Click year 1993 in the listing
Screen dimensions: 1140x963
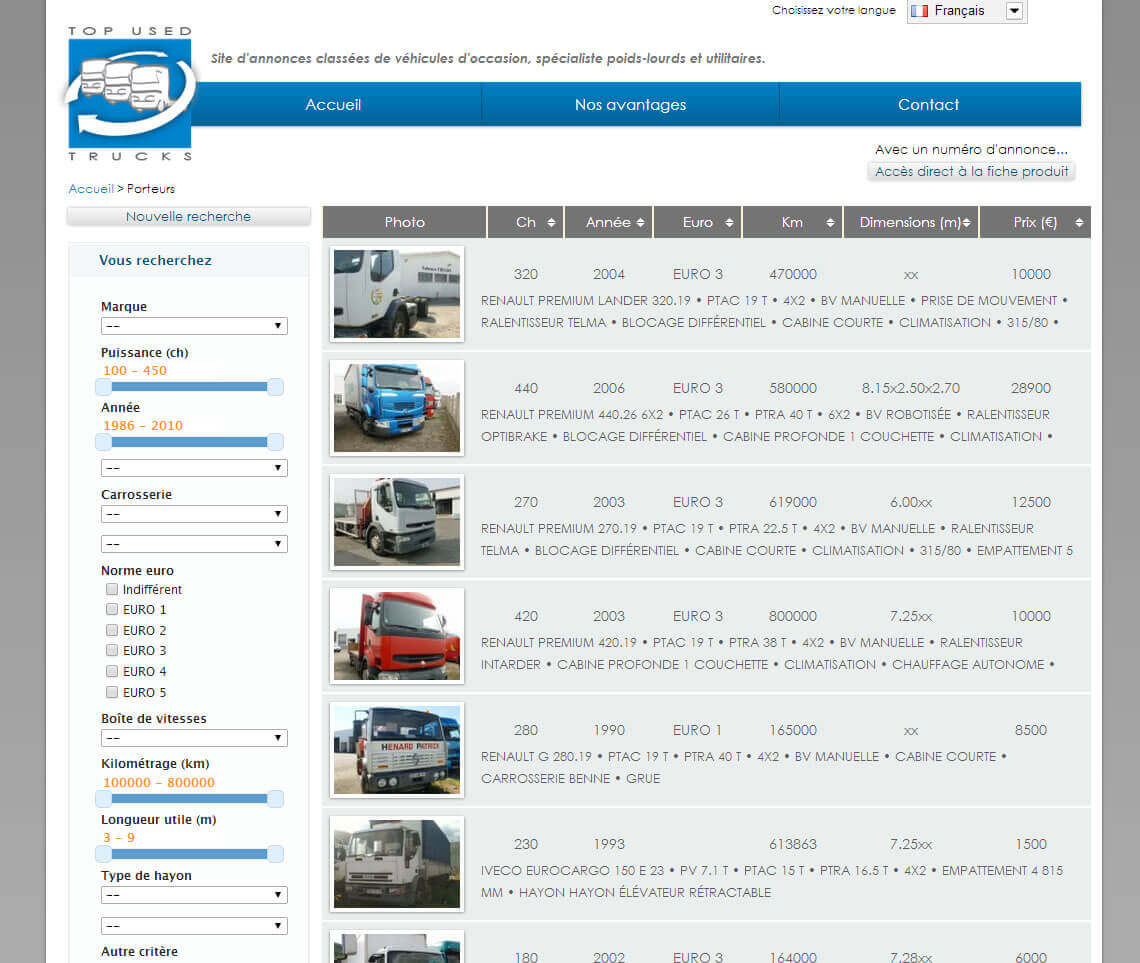(x=609, y=845)
